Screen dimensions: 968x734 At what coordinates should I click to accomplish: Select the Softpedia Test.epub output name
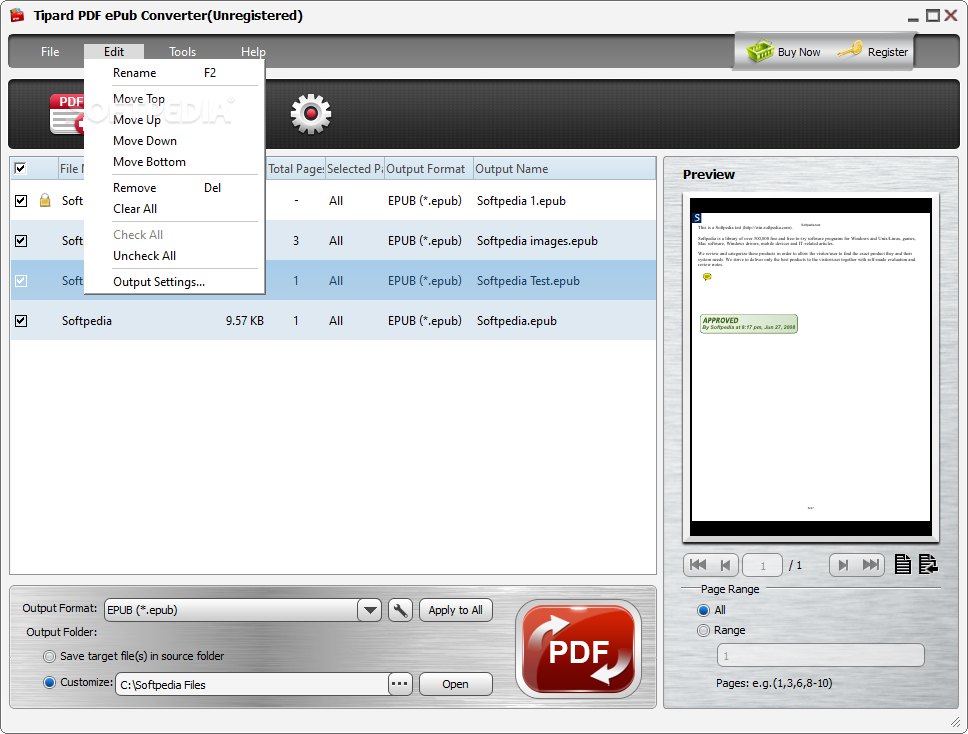pyautogui.click(x=528, y=281)
